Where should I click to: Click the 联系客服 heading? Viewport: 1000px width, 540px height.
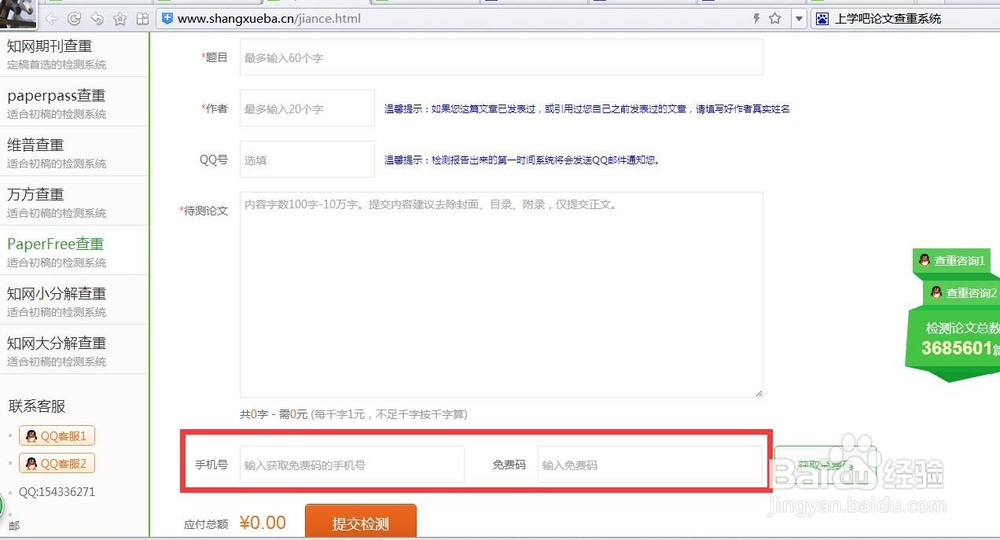pyautogui.click(x=37, y=406)
